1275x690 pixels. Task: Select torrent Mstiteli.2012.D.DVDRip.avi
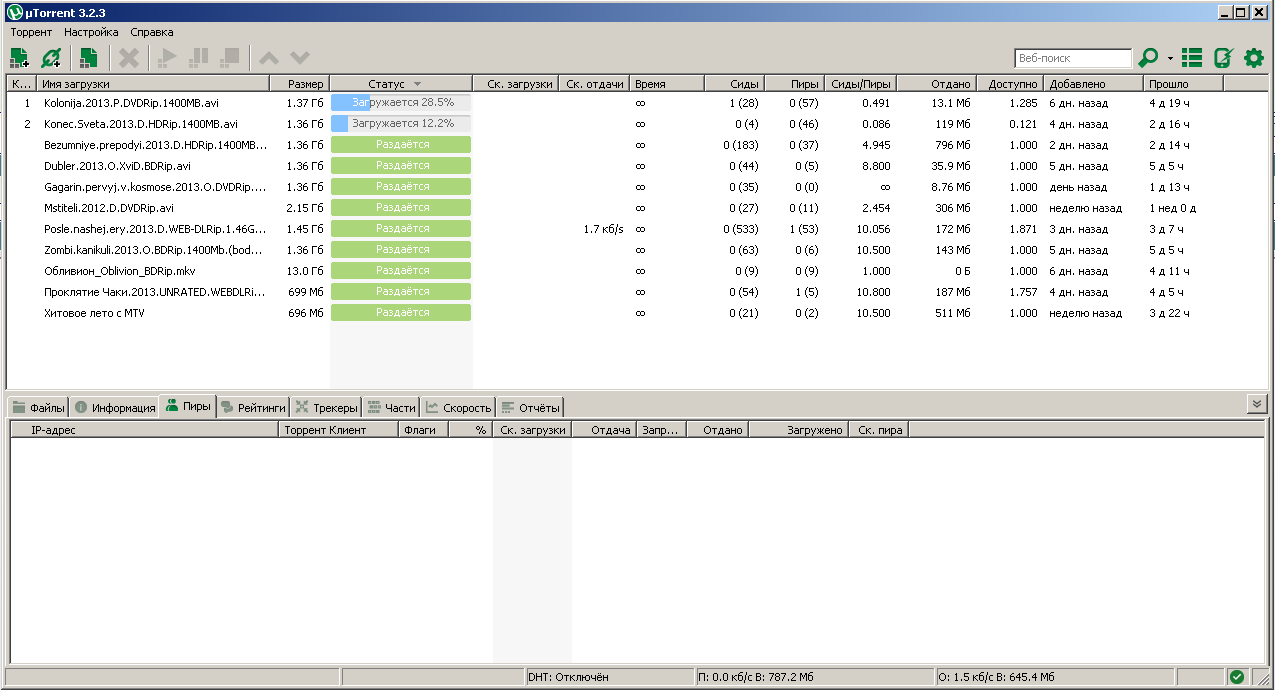pos(108,207)
